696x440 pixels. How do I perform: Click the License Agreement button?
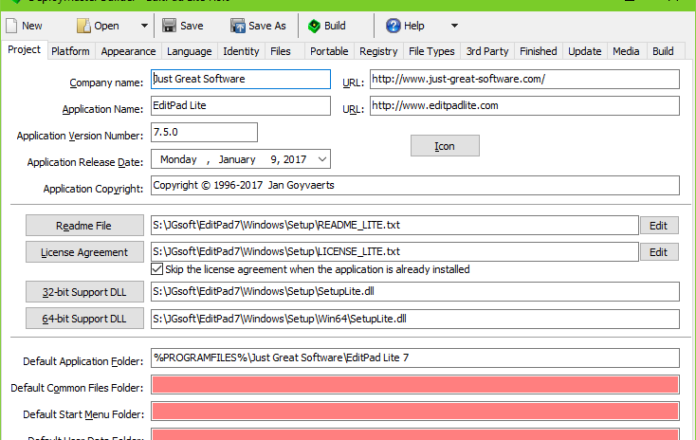point(84,252)
